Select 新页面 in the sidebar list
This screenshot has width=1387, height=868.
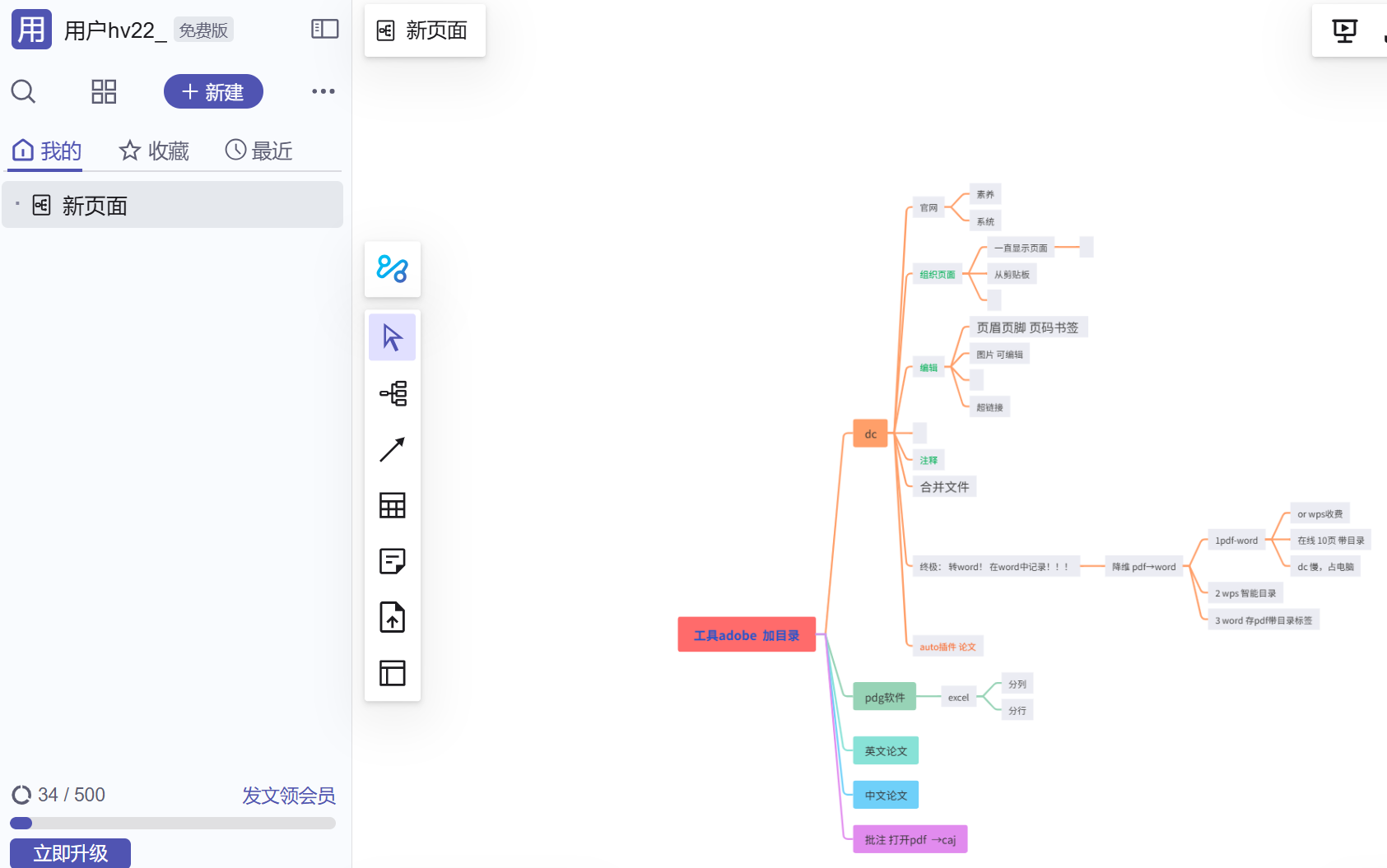tap(173, 205)
